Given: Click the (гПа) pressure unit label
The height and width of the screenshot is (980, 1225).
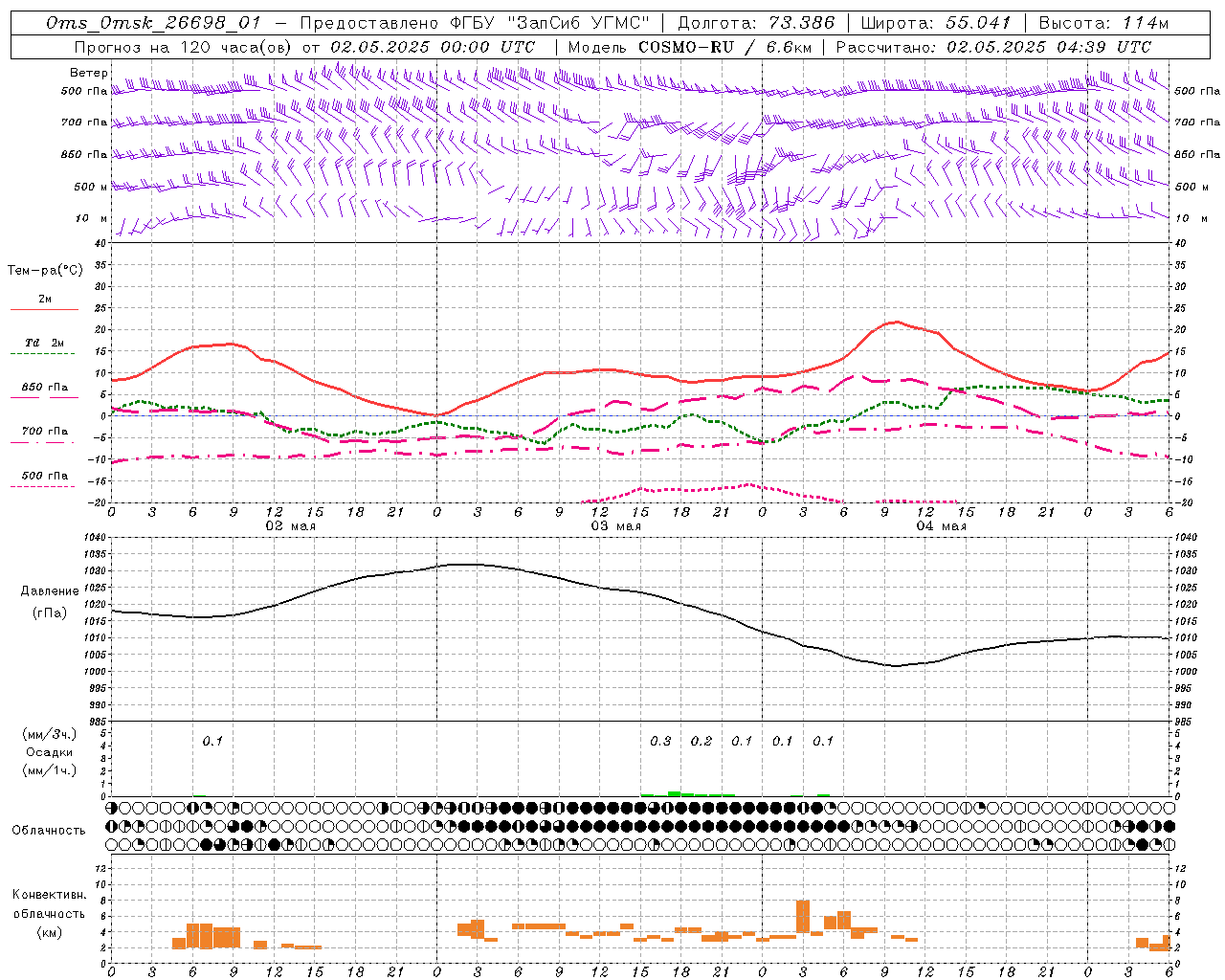Looking at the screenshot, I should 50,613.
